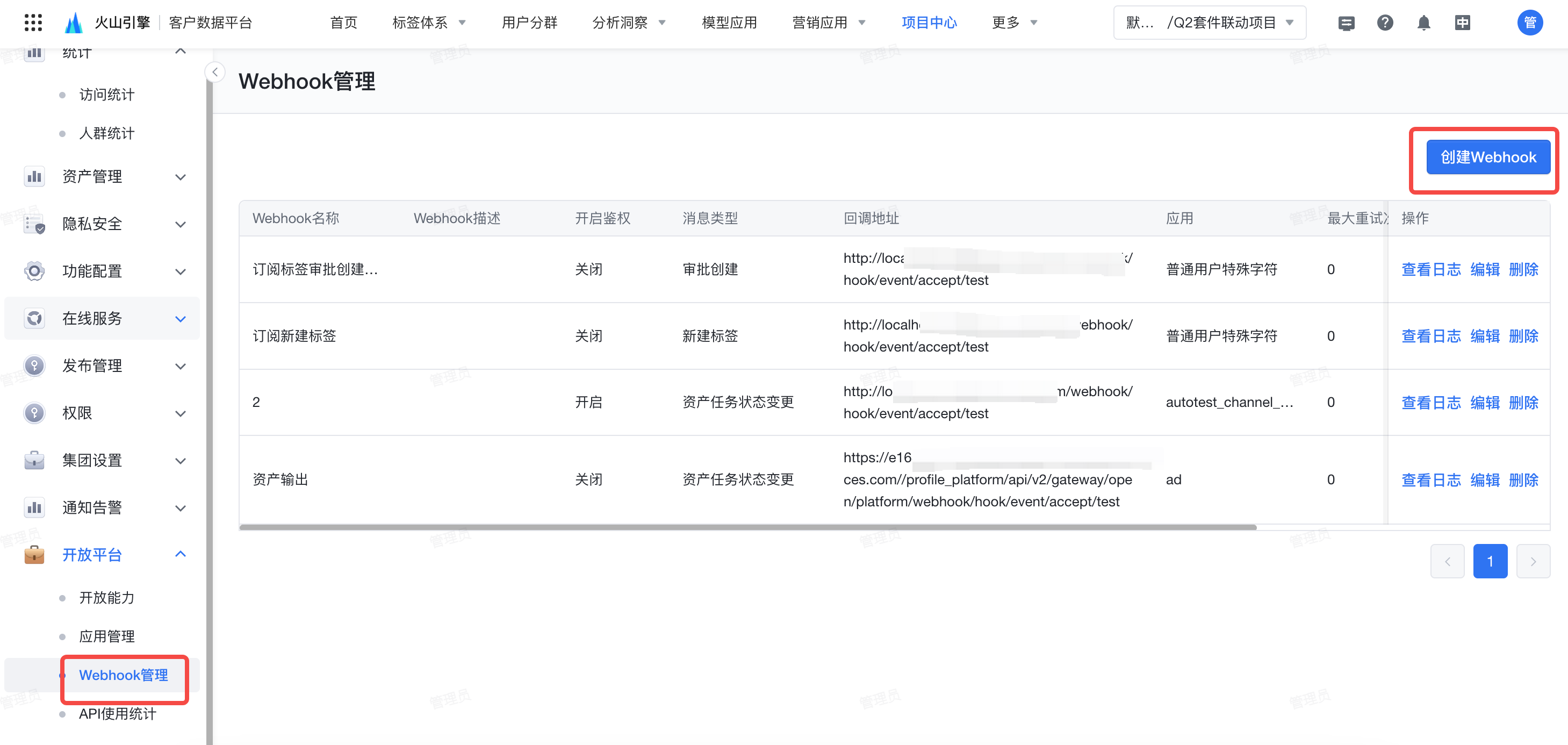Collapse the 开放平台 section chevron
The width and height of the screenshot is (1568, 745).
(180, 554)
